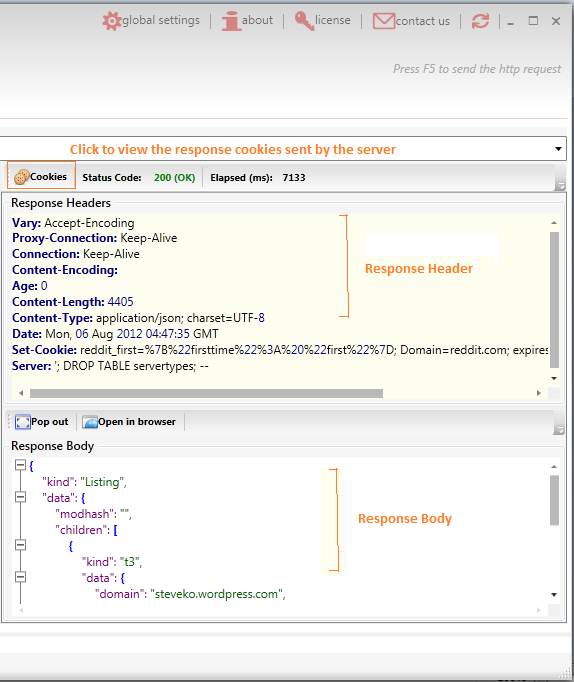Image resolution: width=574 pixels, height=682 pixels.
Task: Collapse the nested "data" node under t3
Action: pyautogui.click(x=20, y=577)
